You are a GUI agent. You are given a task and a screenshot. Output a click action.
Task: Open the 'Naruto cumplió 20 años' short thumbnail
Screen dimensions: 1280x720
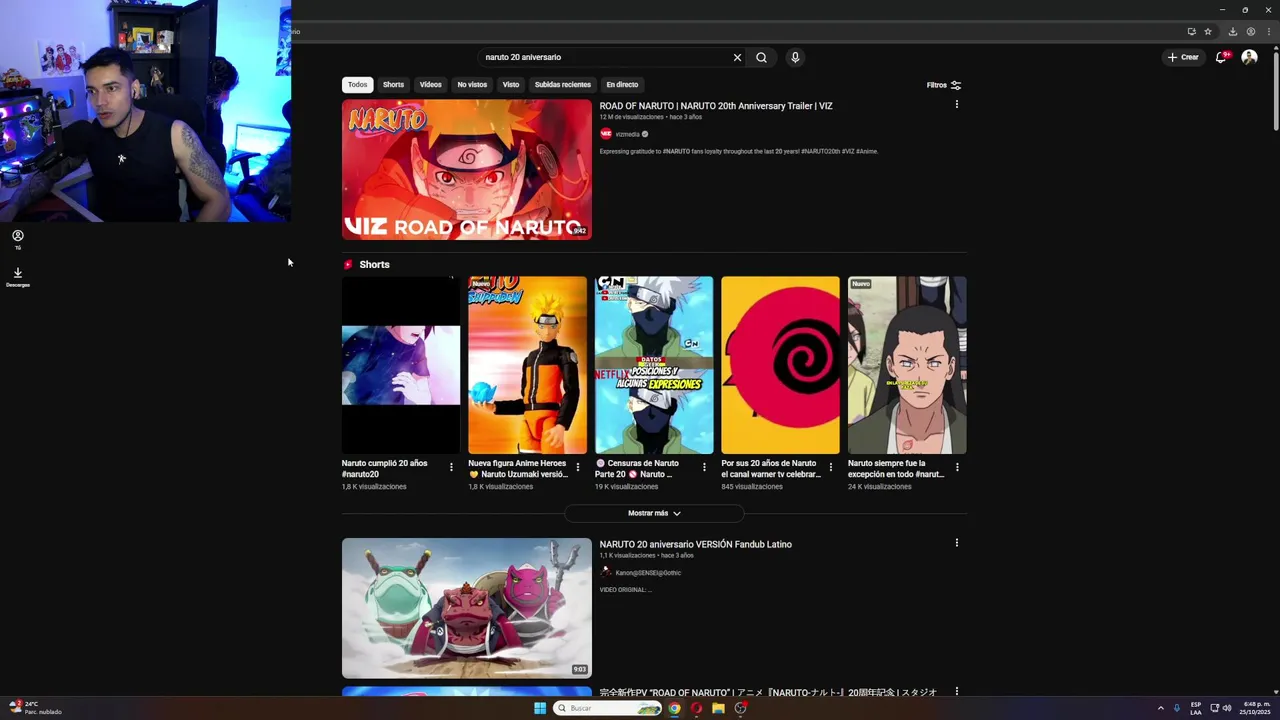401,365
